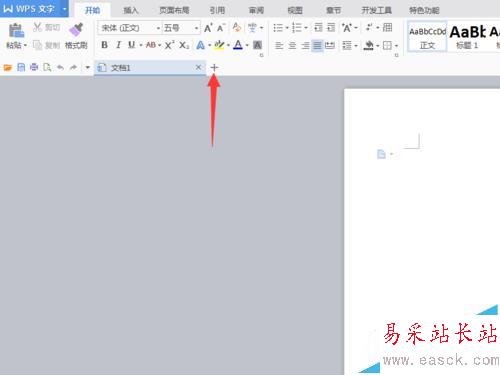
Task: Apply superscript formatting
Action: point(169,45)
